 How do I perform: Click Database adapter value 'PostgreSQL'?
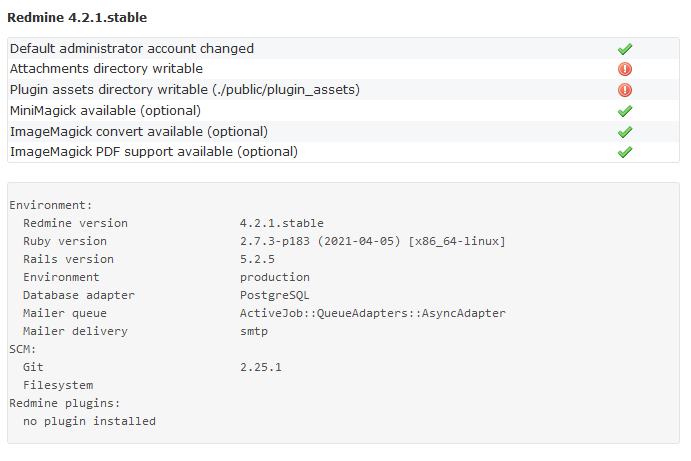click(x=275, y=295)
